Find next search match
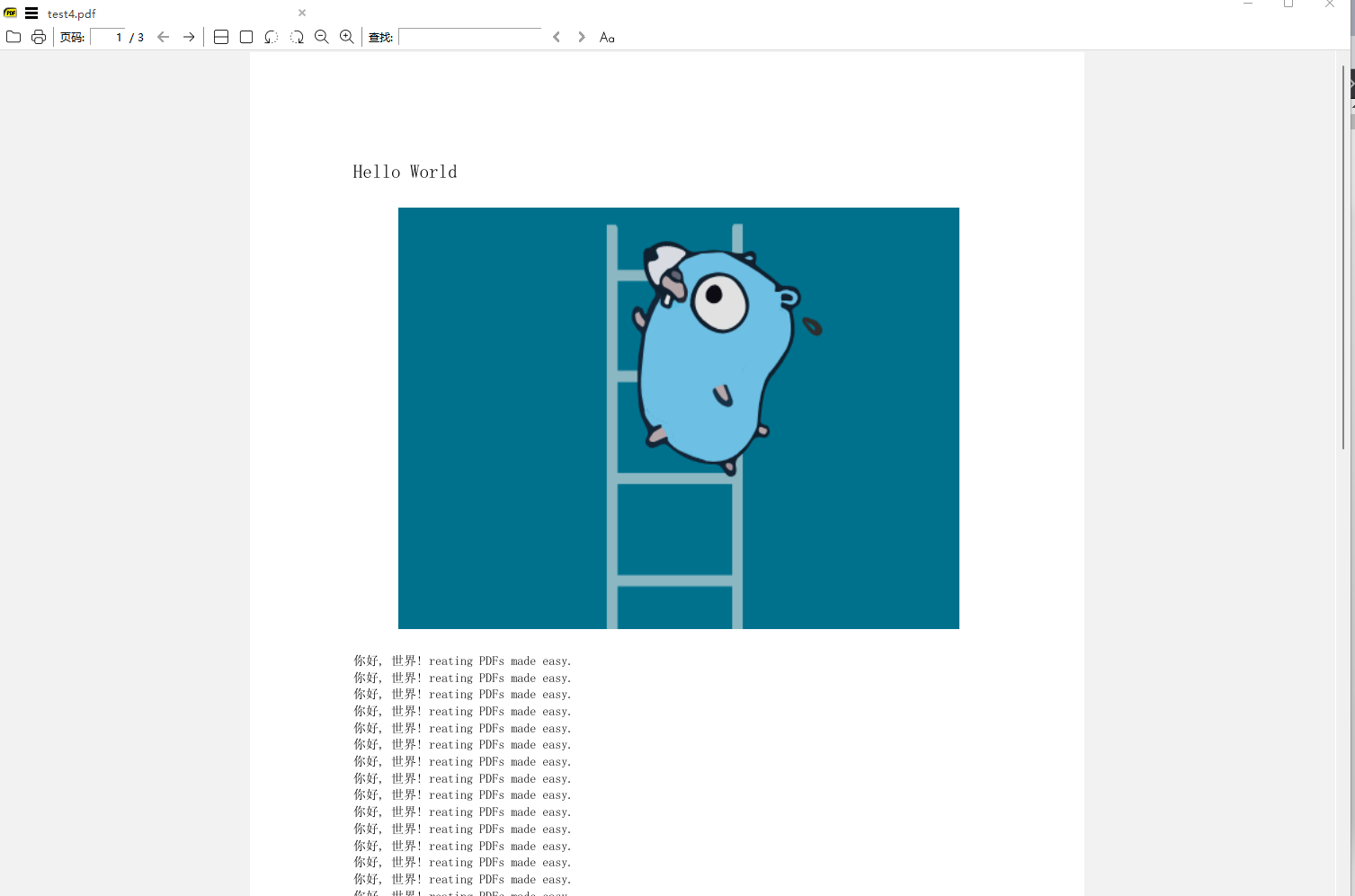 point(582,37)
